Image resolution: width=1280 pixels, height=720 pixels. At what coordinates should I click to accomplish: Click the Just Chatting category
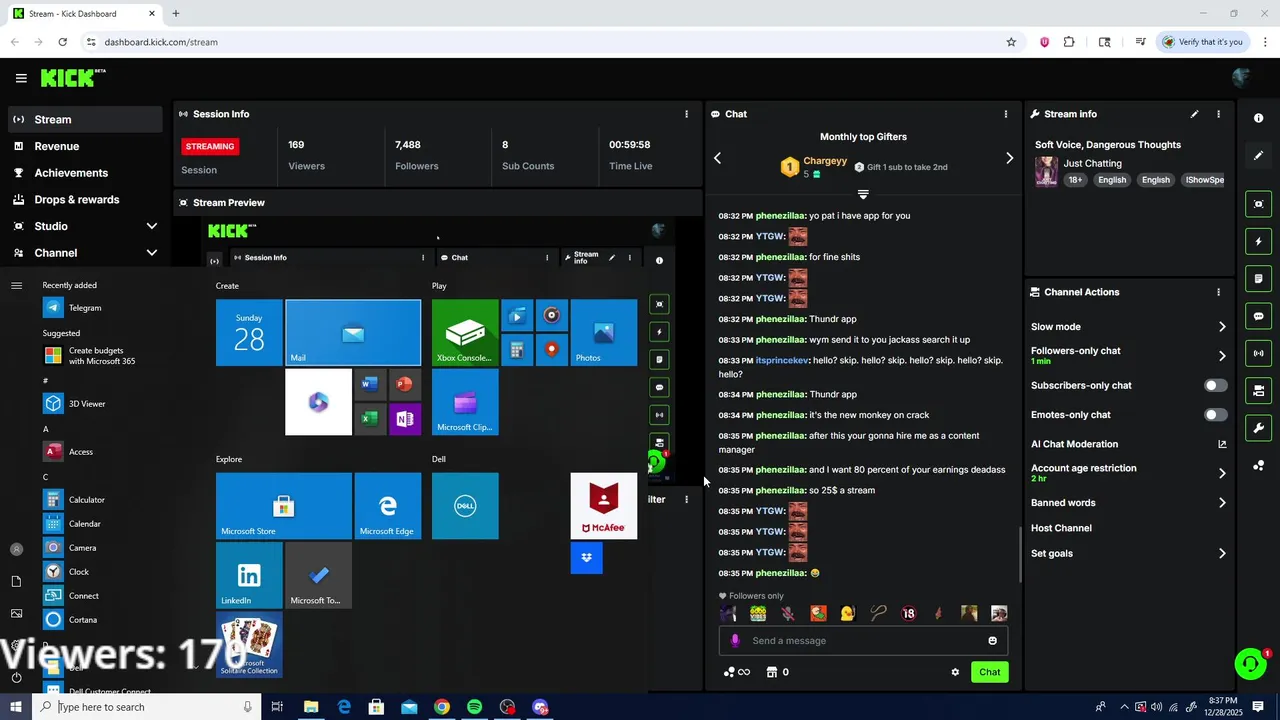pos(1092,163)
